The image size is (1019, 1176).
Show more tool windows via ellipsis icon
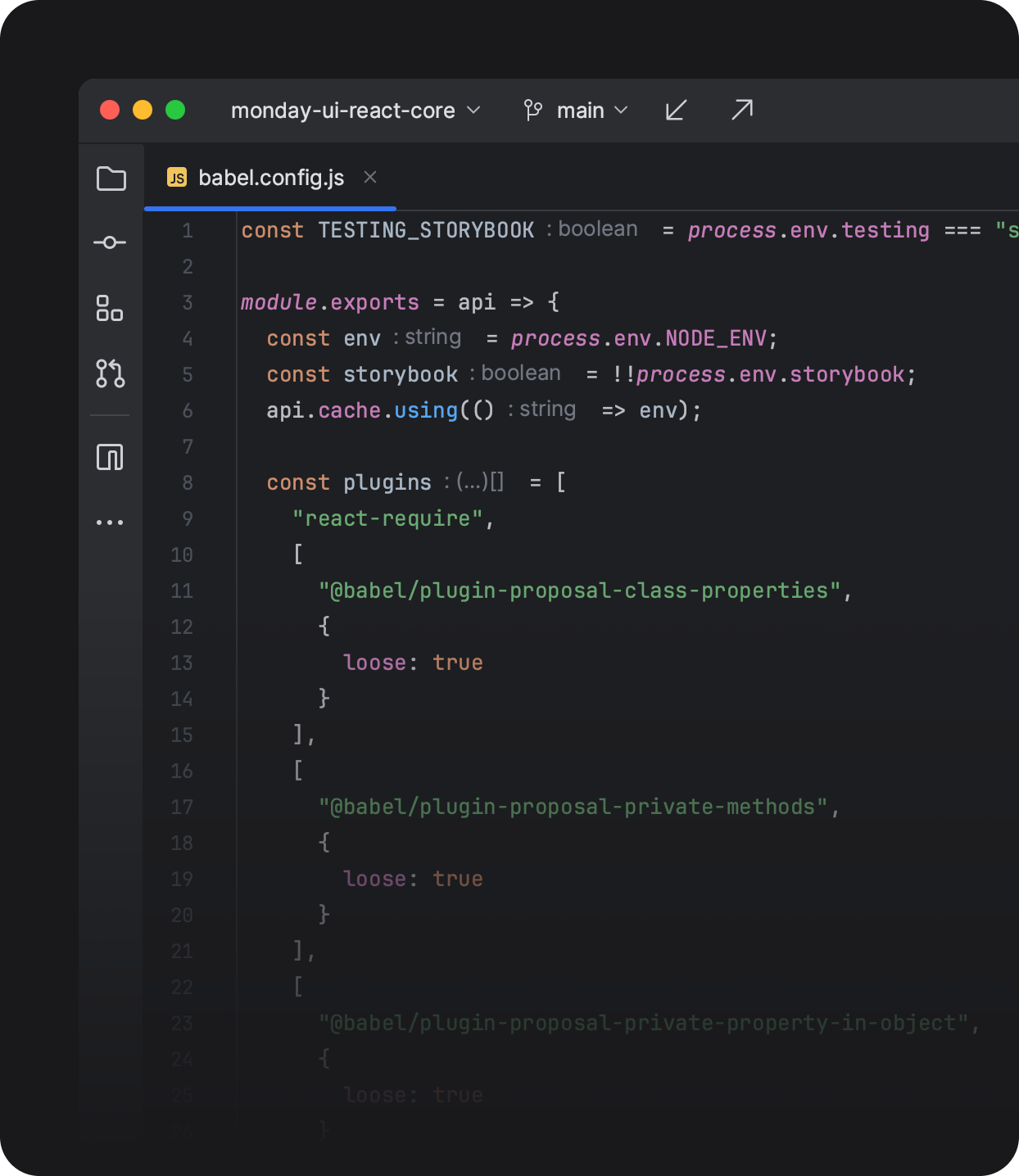pos(110,522)
